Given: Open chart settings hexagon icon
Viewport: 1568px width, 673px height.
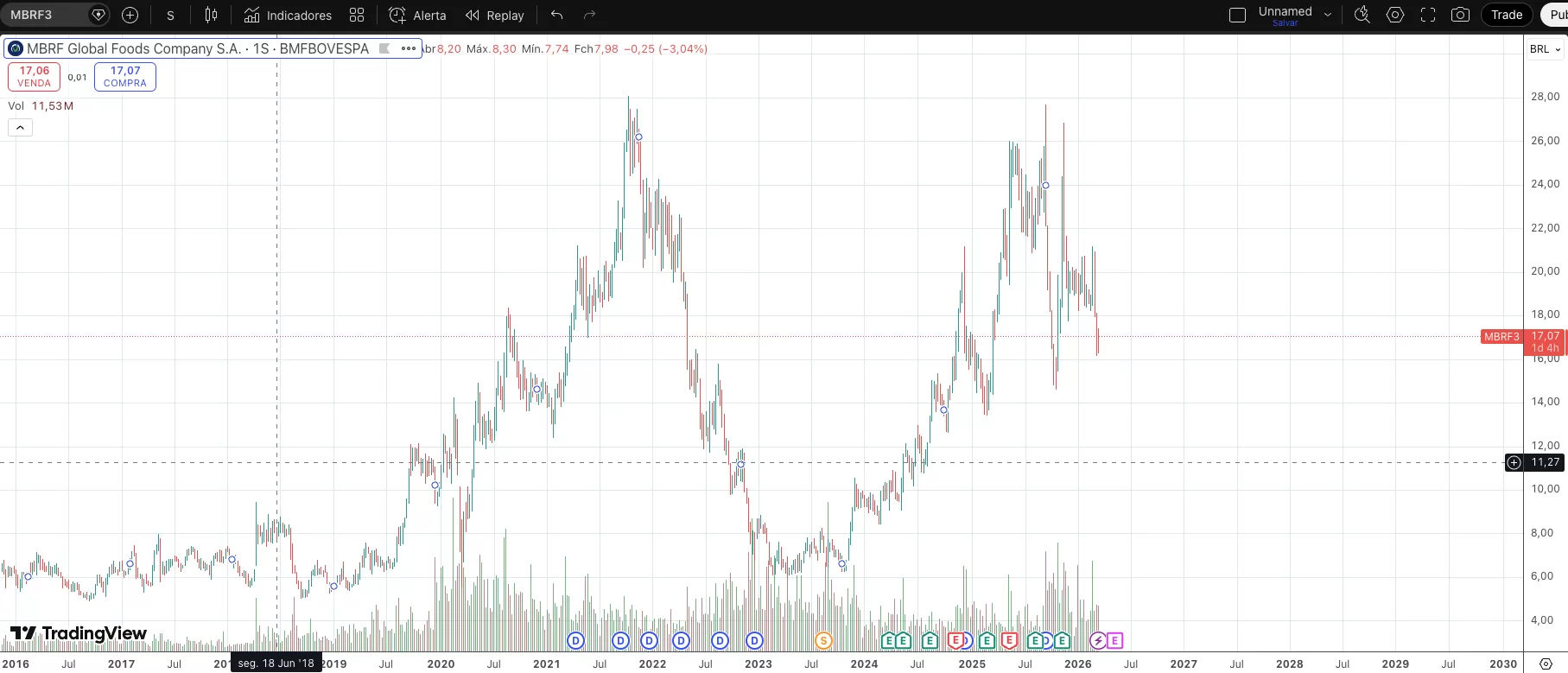Looking at the screenshot, I should 1395,15.
